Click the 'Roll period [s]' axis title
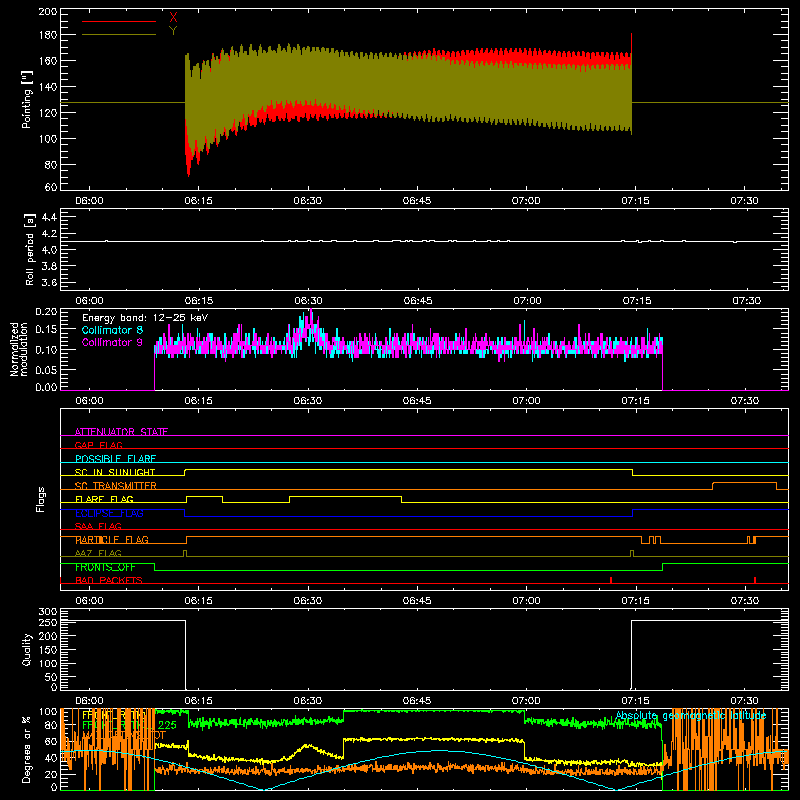 tap(30, 249)
